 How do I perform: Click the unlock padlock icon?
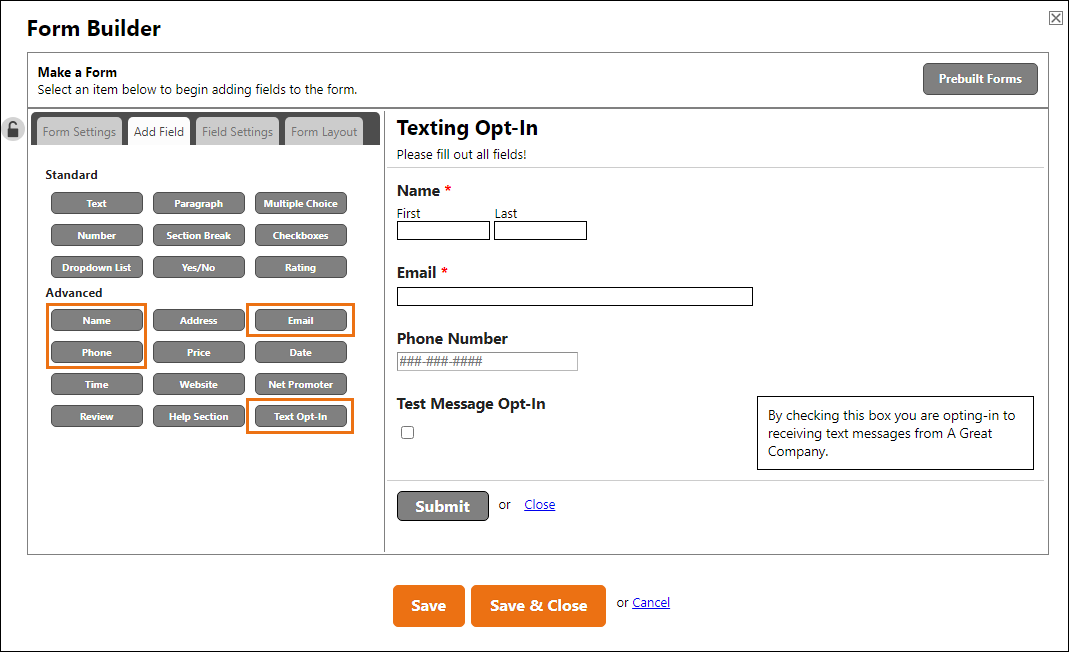[x=13, y=129]
